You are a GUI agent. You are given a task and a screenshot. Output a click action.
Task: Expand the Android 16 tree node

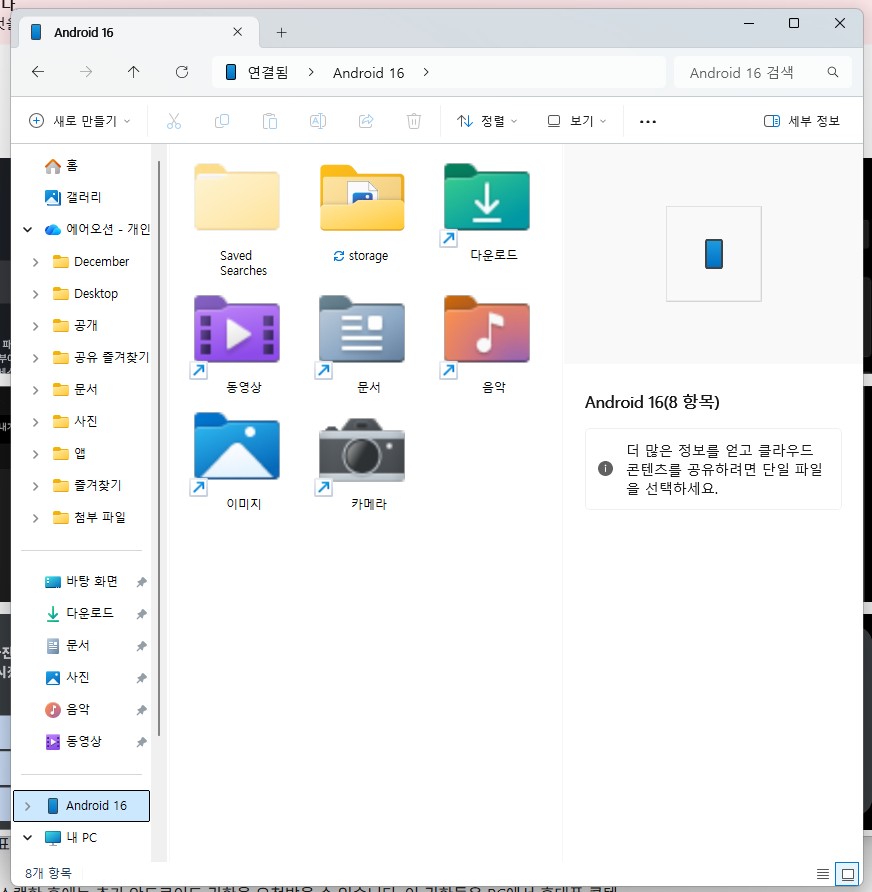point(27,806)
